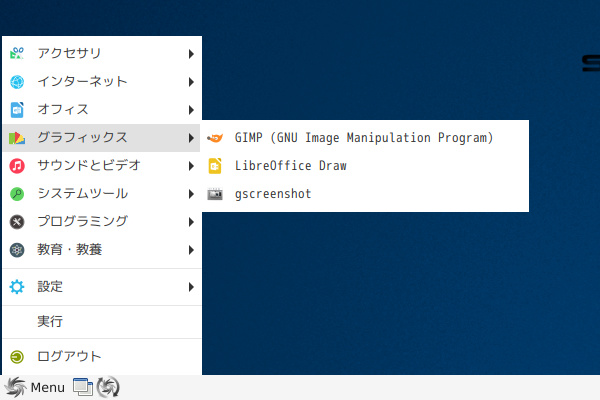Expand the オフィス submenu arrow
The image size is (600, 400).
pyautogui.click(x=191, y=110)
